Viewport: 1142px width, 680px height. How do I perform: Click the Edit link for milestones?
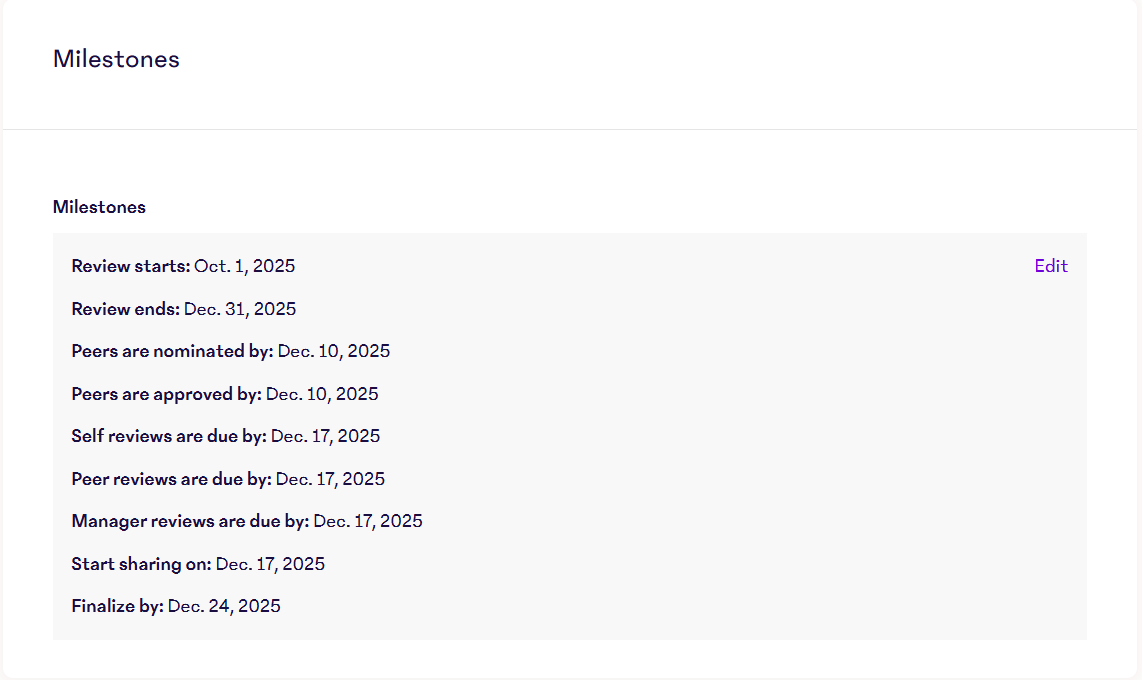1051,266
